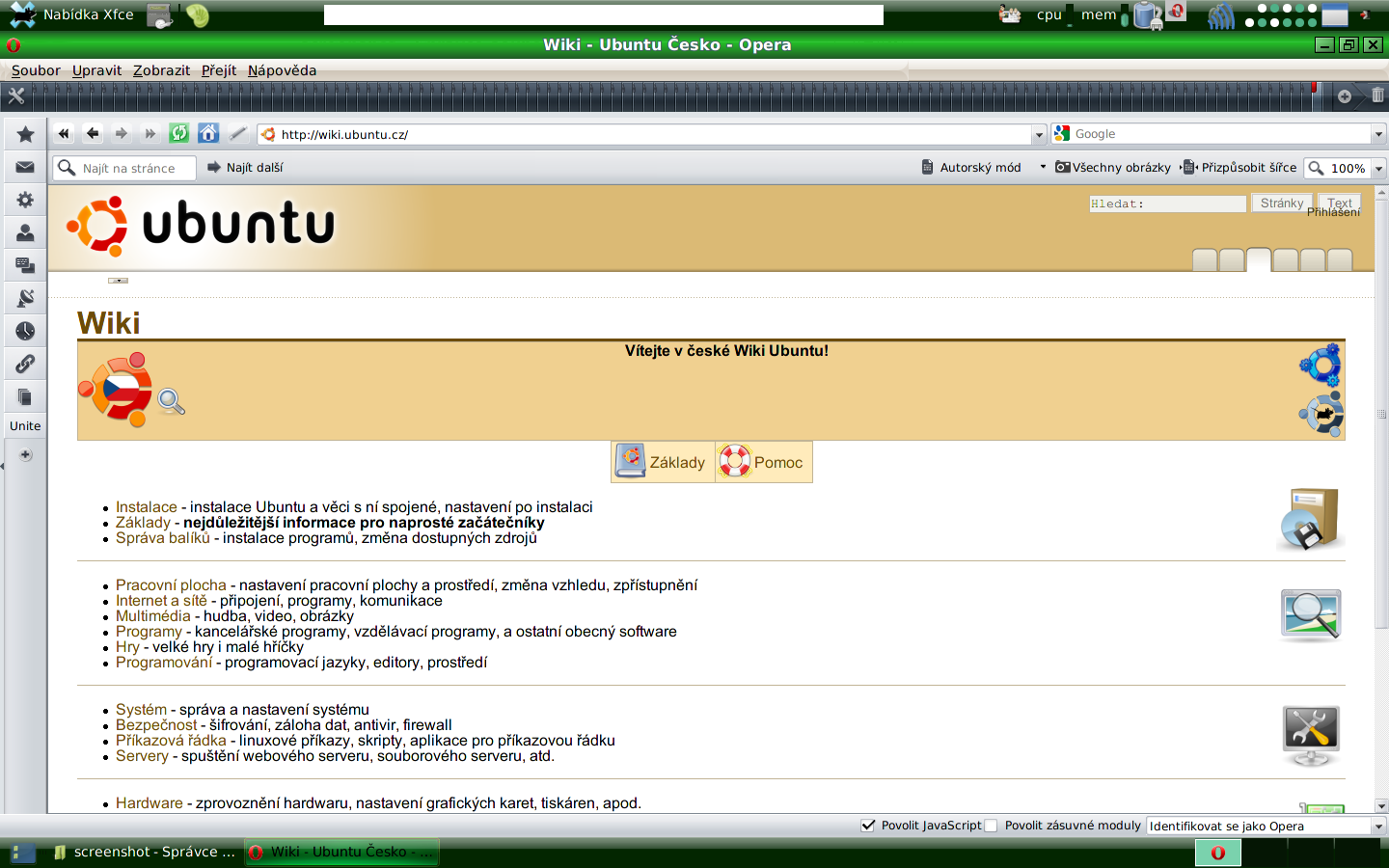Click the Fast Forward button
The height and width of the screenshot is (868, 1389).
[x=150, y=134]
